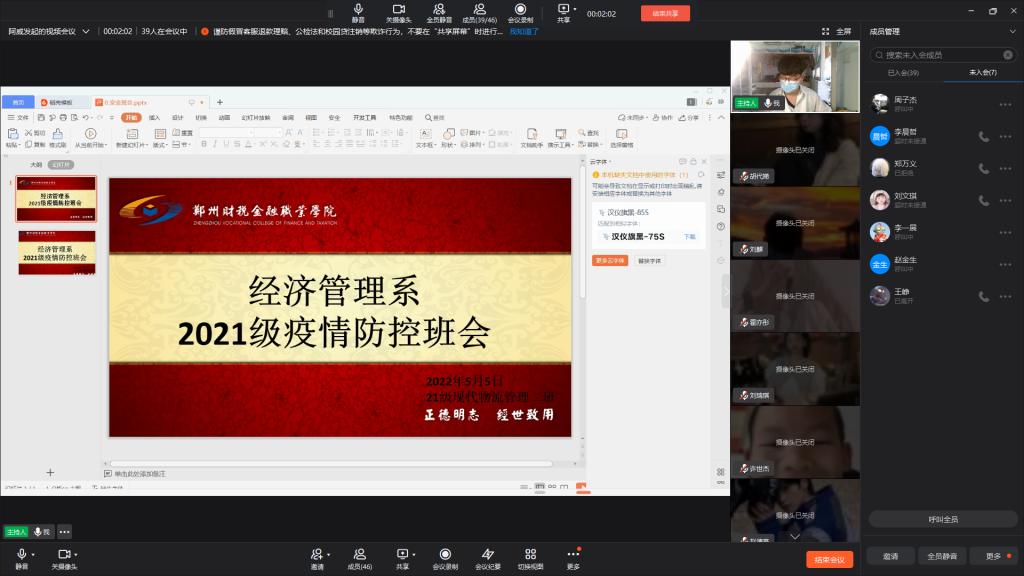1024x576 pixels.
Task: Close the WPS cloud fonts panel
Action: point(704,161)
